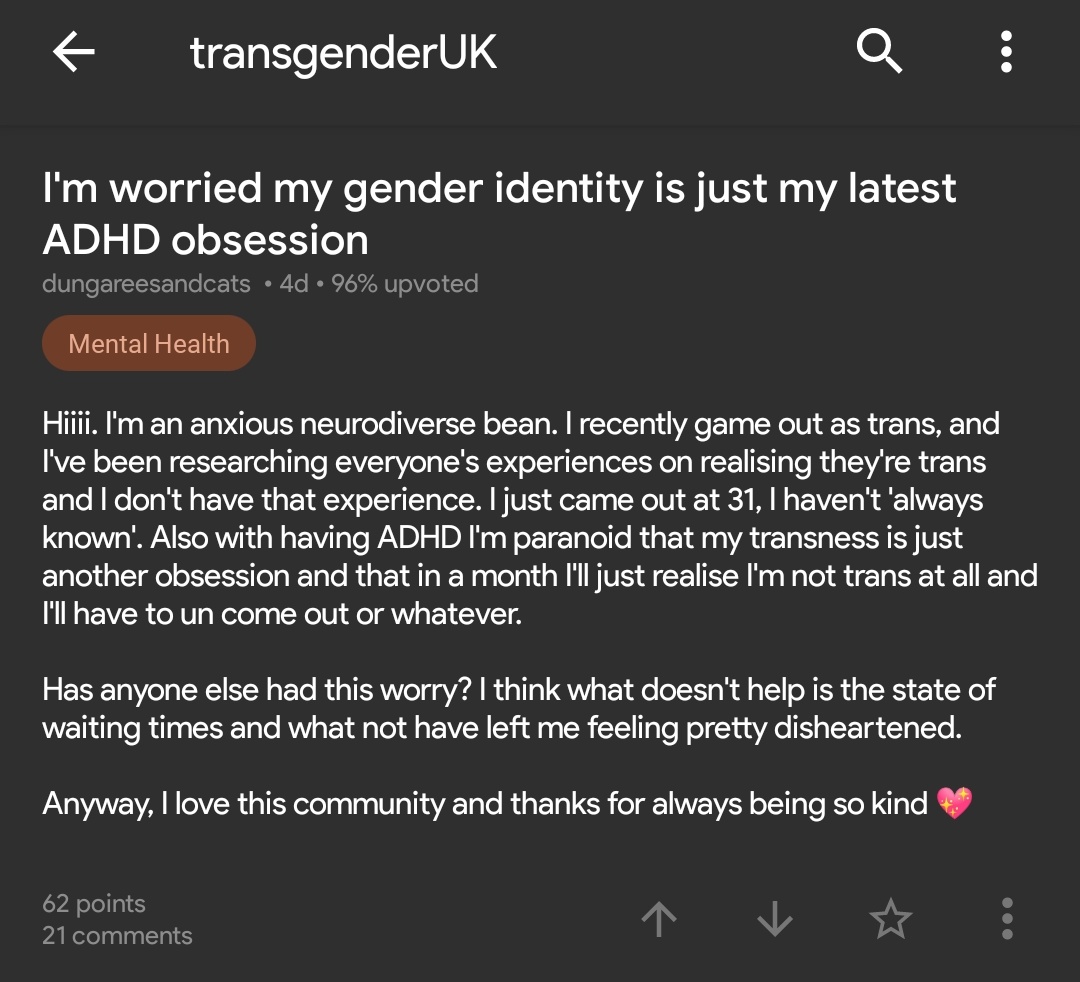The height and width of the screenshot is (982, 1080).
Task: Open search with the magnifying glass
Action: tap(879, 51)
